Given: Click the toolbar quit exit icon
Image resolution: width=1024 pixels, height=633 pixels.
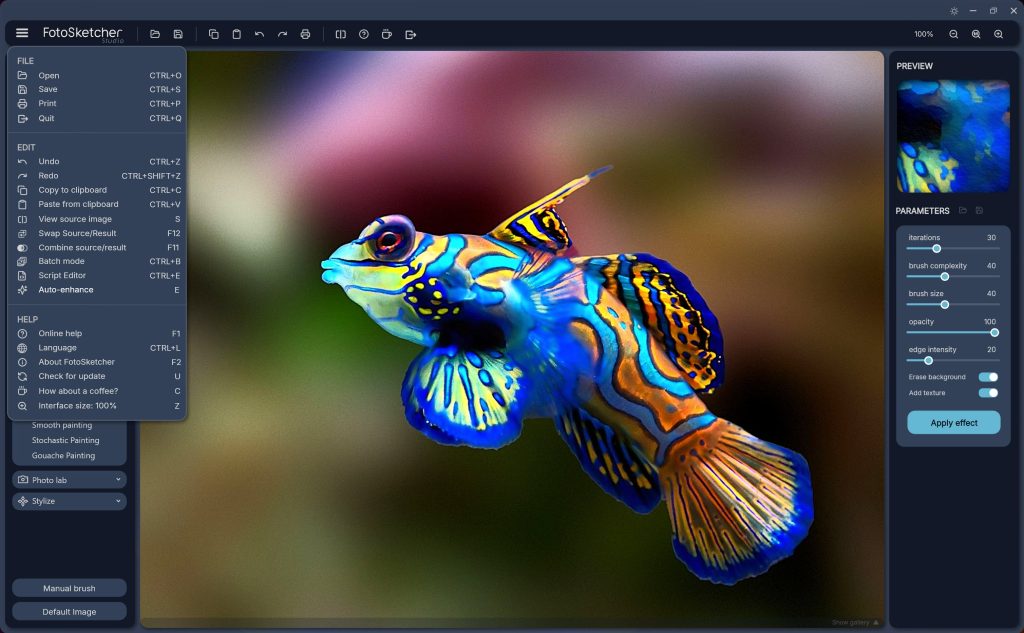Looking at the screenshot, I should (410, 34).
